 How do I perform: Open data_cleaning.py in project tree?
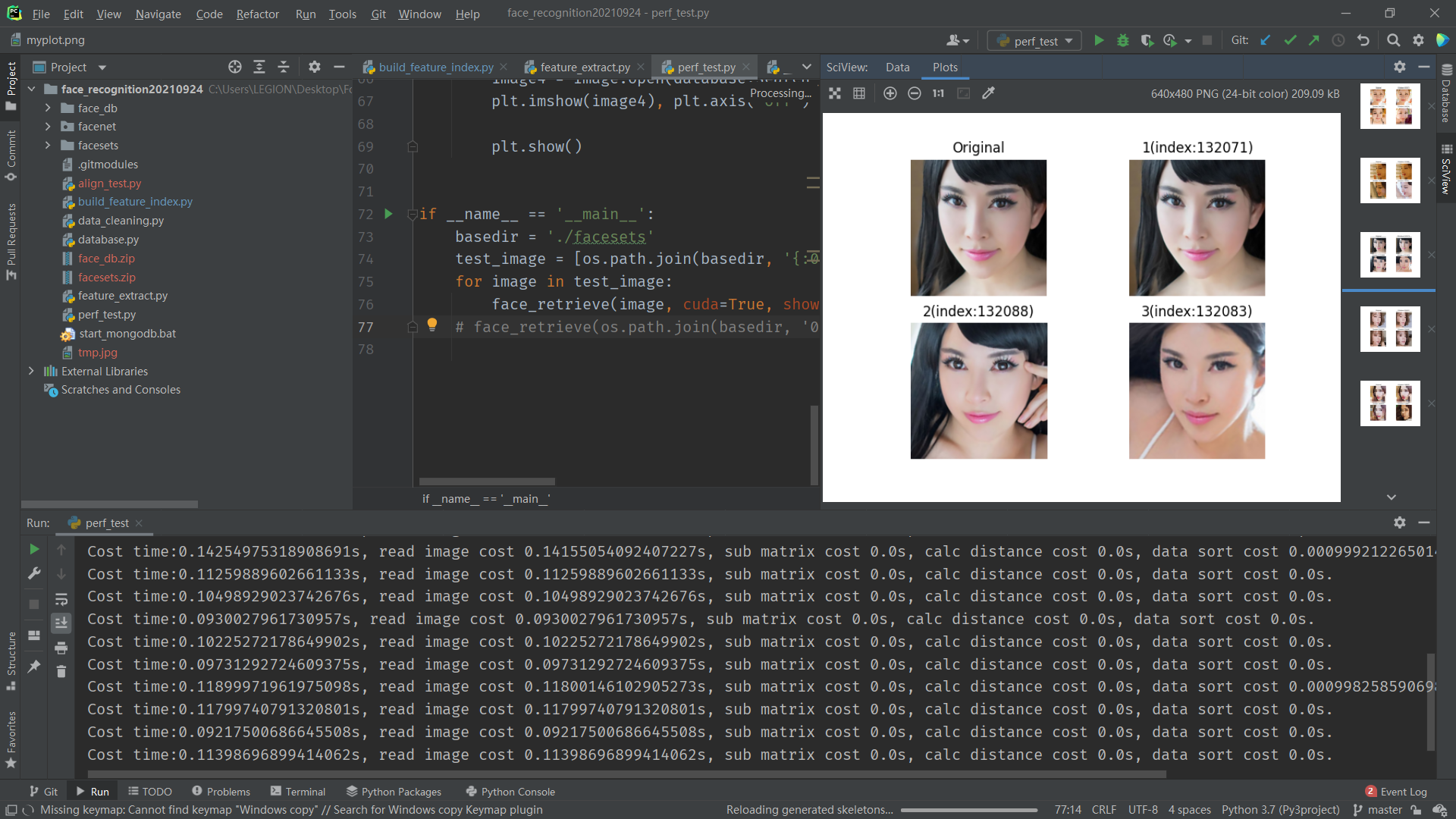coord(120,221)
